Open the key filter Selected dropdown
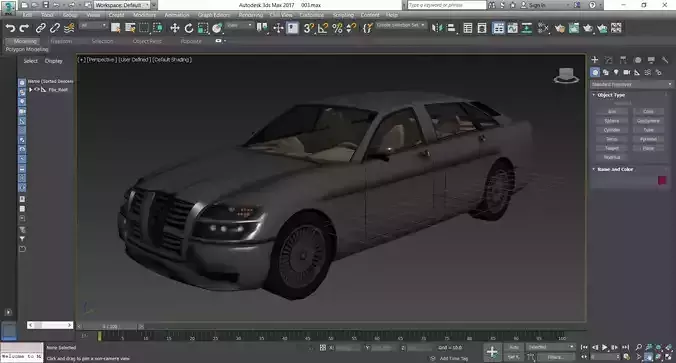The image size is (676, 363). (x=551, y=347)
